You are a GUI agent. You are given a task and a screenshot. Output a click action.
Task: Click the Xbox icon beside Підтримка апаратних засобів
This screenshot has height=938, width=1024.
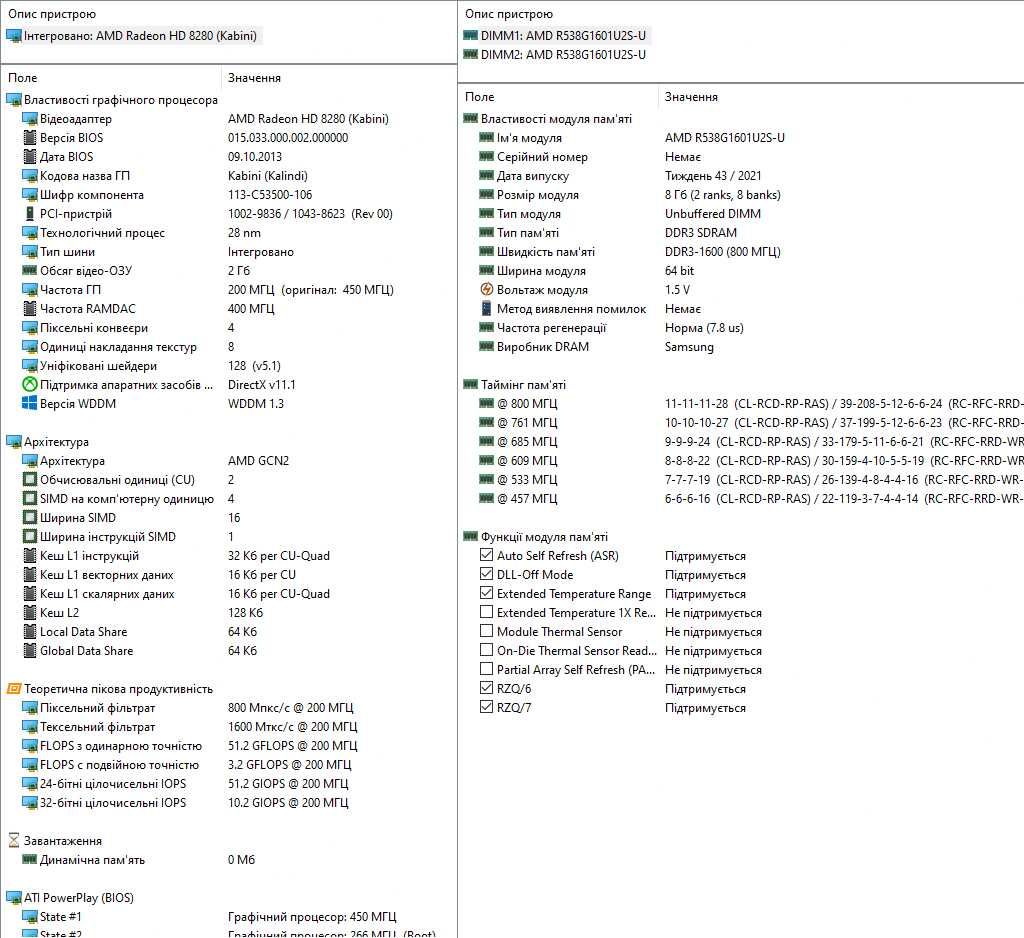(29, 385)
